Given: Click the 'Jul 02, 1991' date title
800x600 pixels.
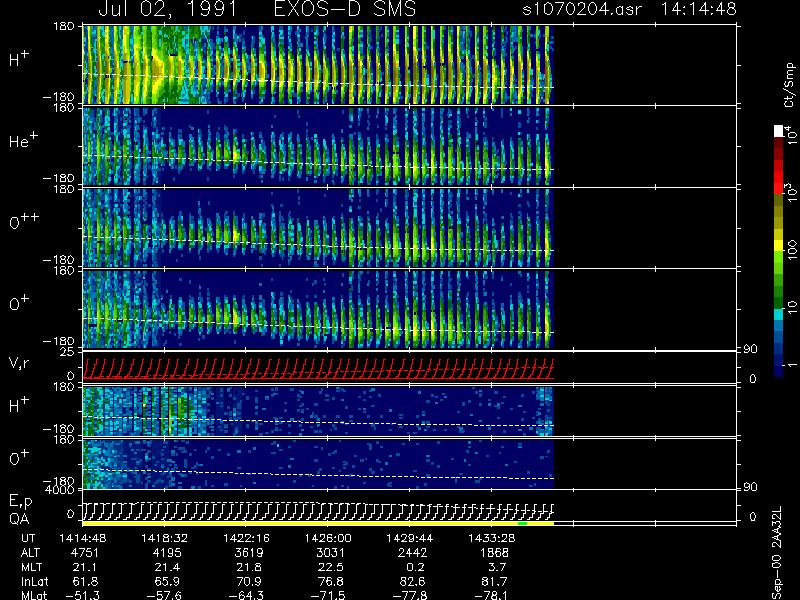Looking at the screenshot, I should pyautogui.click(x=167, y=9).
